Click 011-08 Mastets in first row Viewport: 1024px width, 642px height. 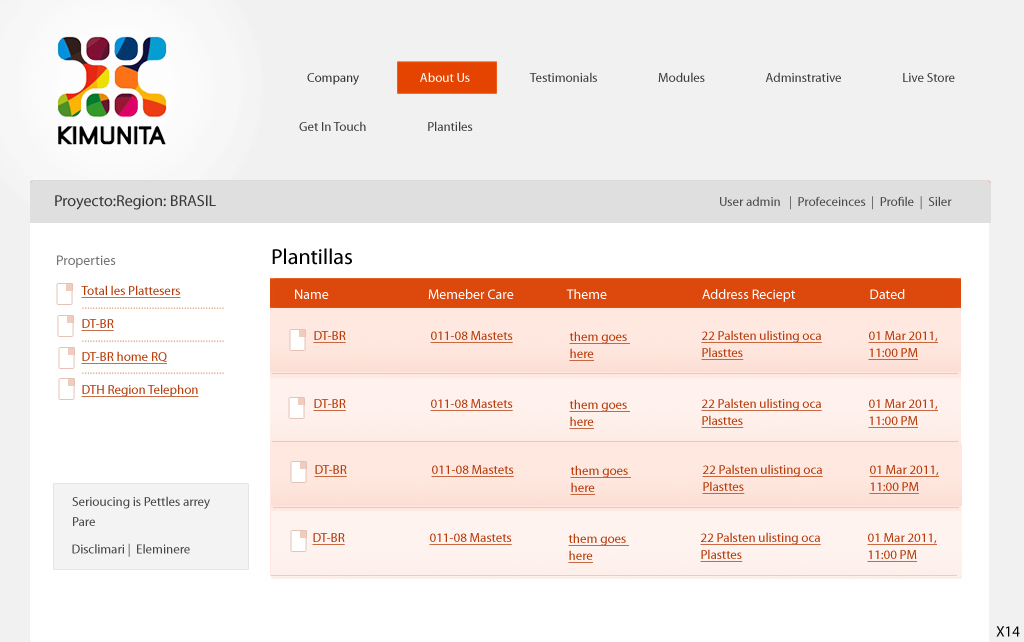pos(472,336)
